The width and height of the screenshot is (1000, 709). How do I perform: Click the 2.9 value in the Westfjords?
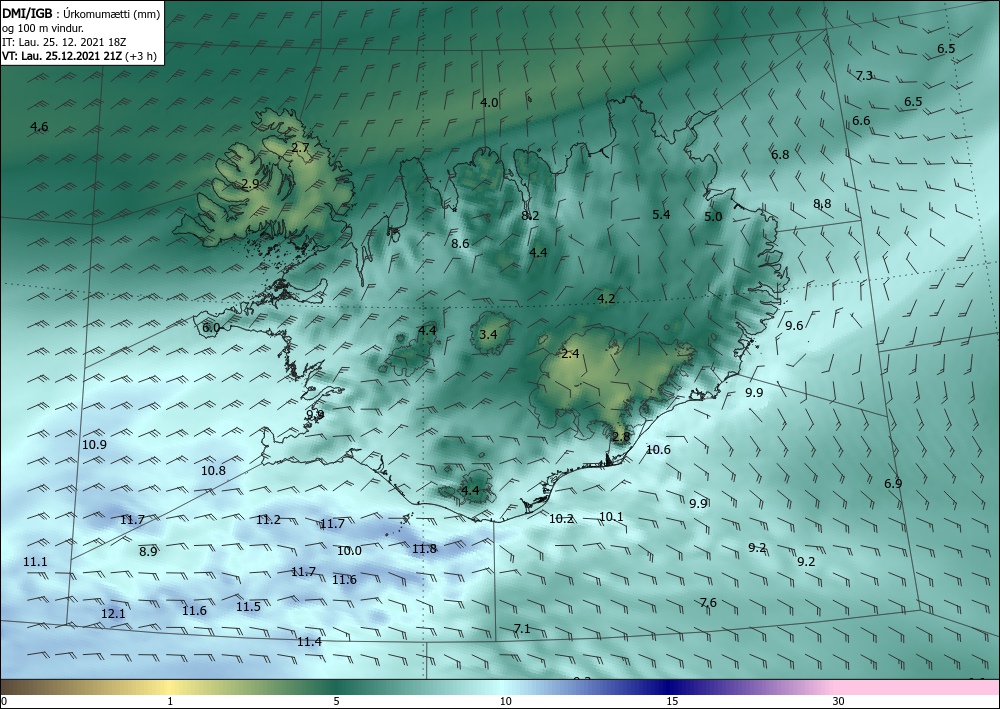coord(251,184)
